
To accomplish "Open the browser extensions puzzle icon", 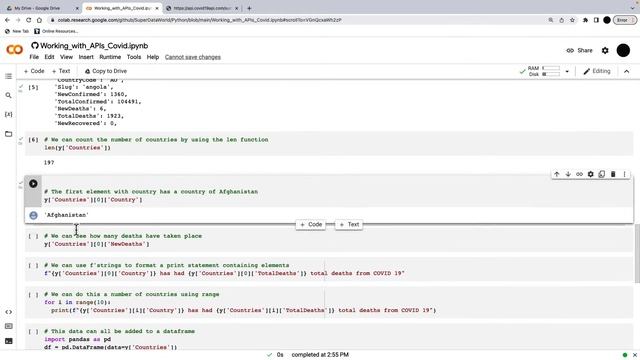I will pos(585,20).
